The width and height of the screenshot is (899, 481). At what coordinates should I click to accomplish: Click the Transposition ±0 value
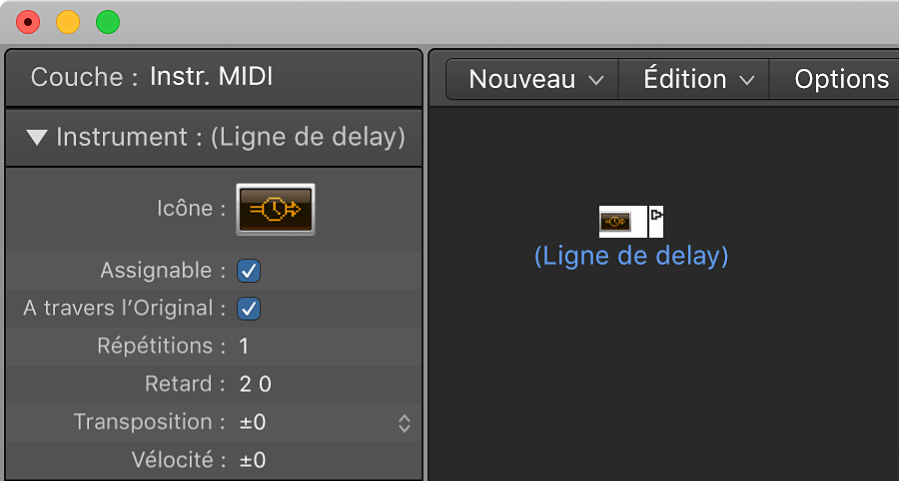[253, 422]
